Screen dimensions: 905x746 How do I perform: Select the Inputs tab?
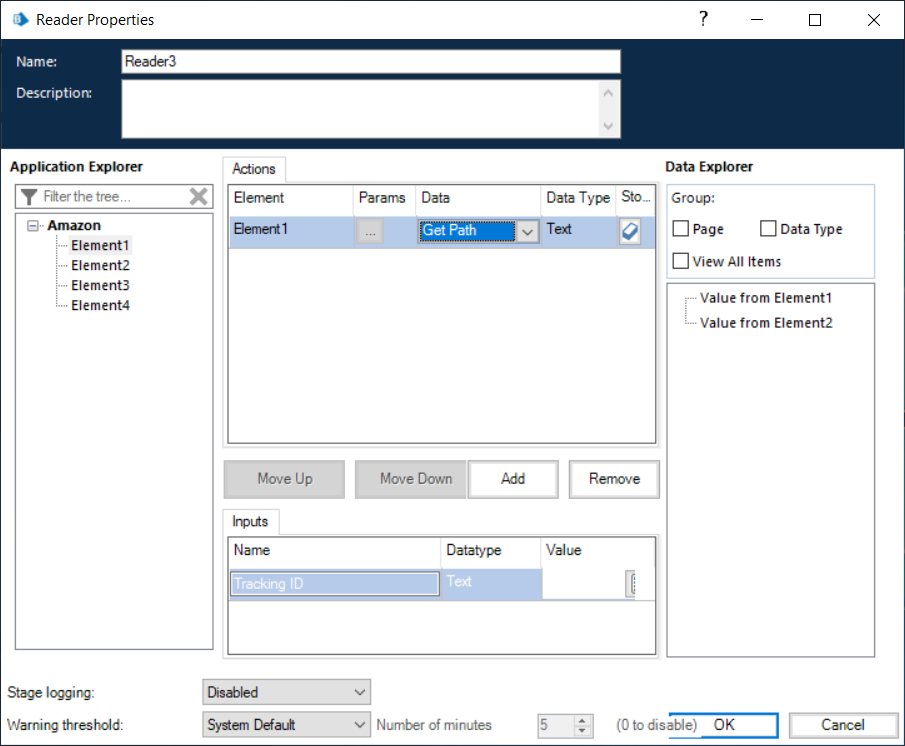[250, 521]
